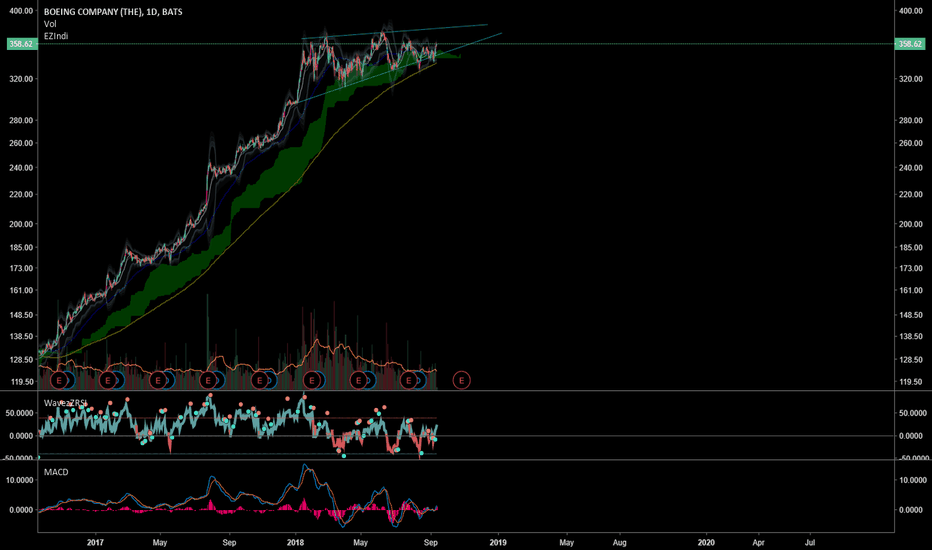The height and width of the screenshot is (550, 932).
Task: Click the first earnings E marker from the left
Action: pyautogui.click(x=59, y=380)
